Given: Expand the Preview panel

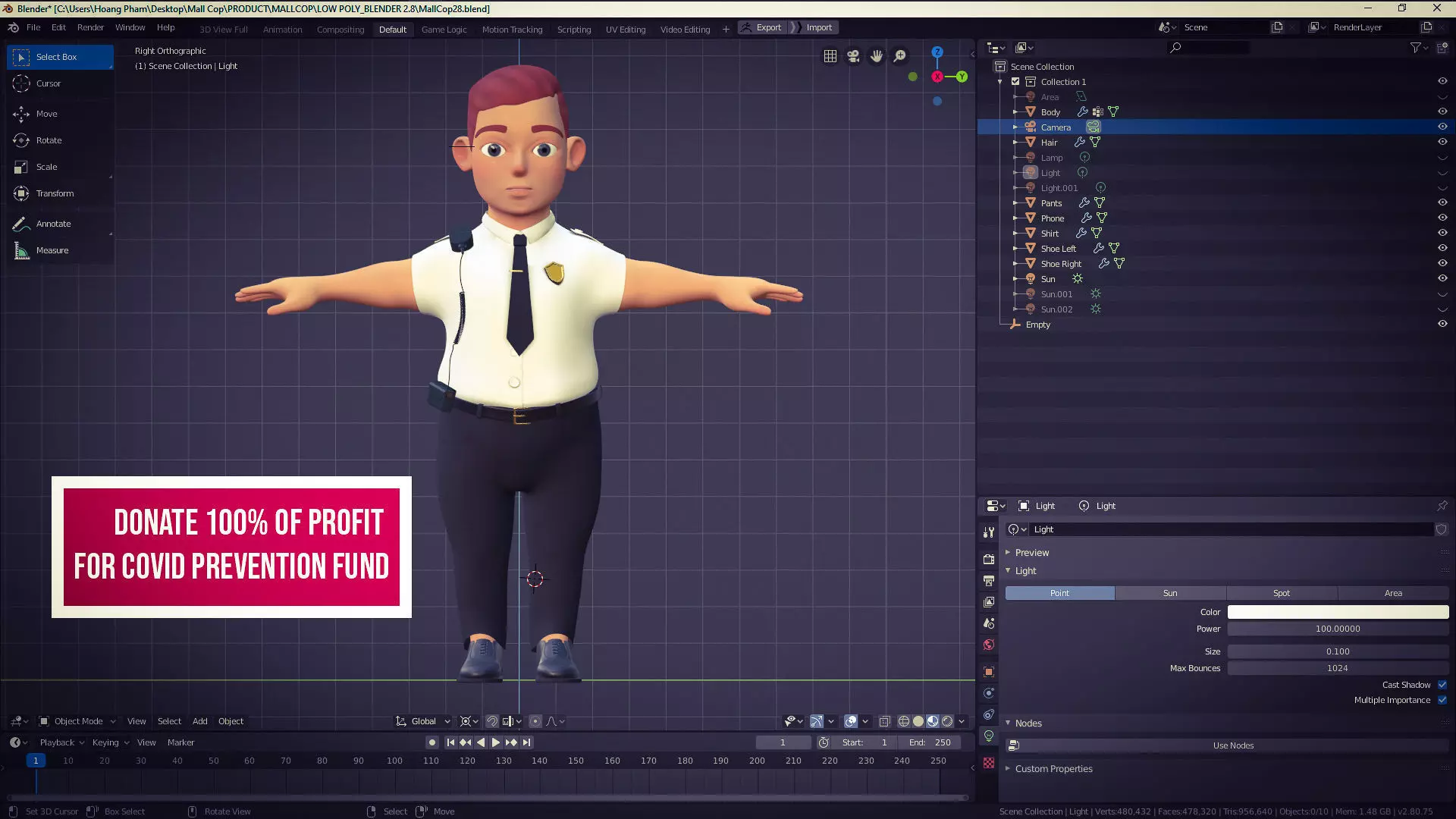Looking at the screenshot, I should [x=1031, y=553].
